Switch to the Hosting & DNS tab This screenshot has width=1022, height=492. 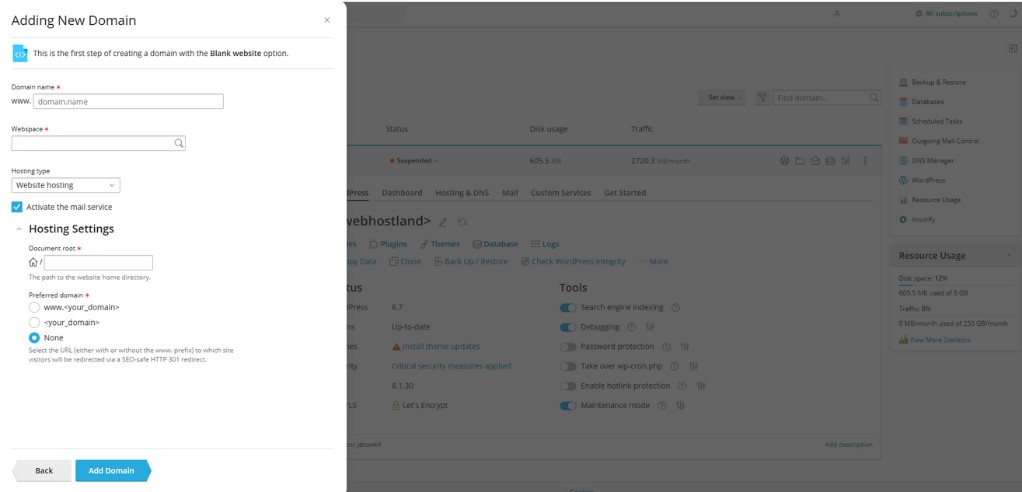[462, 193]
